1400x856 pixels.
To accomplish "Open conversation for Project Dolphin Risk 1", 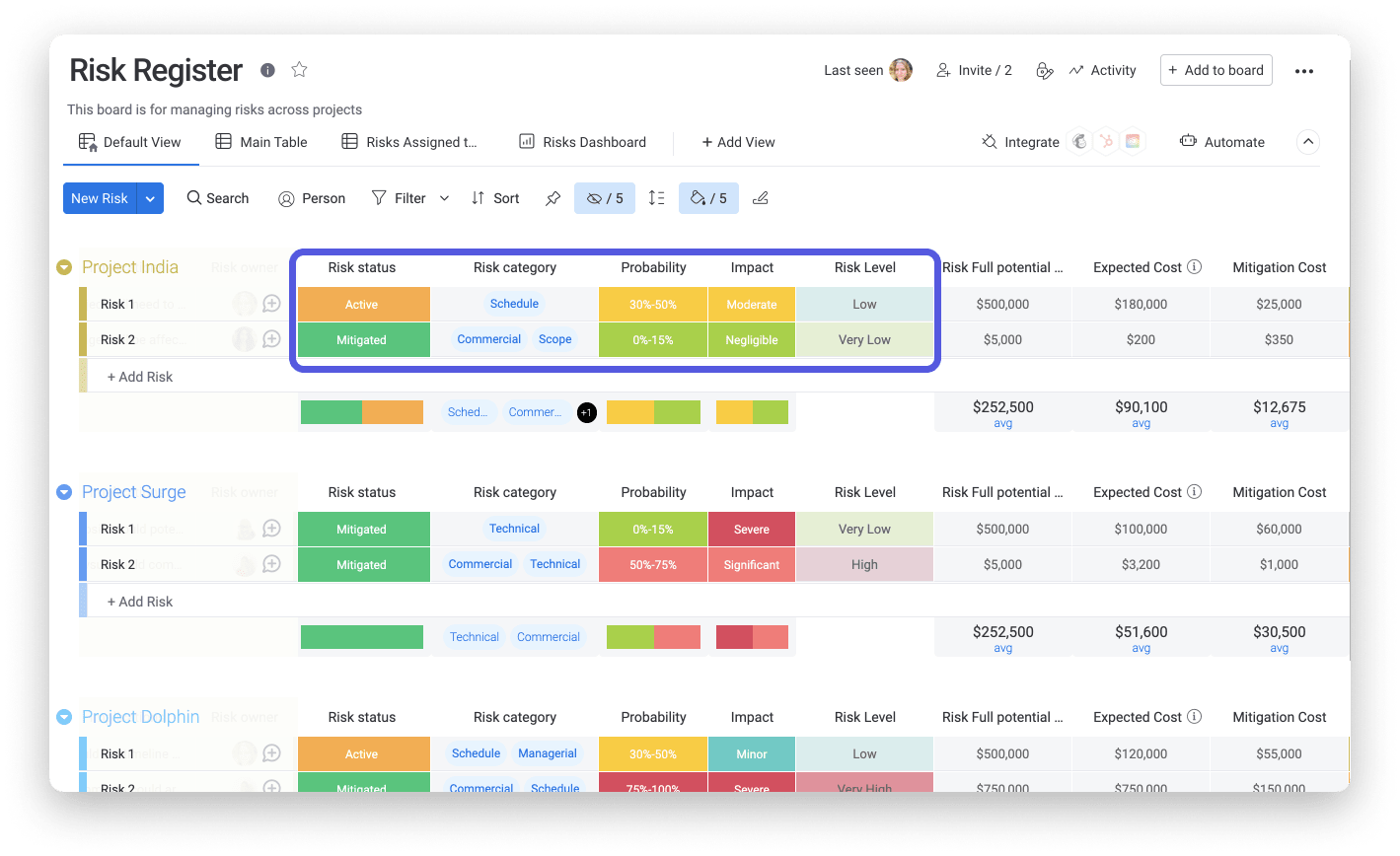I will [271, 753].
